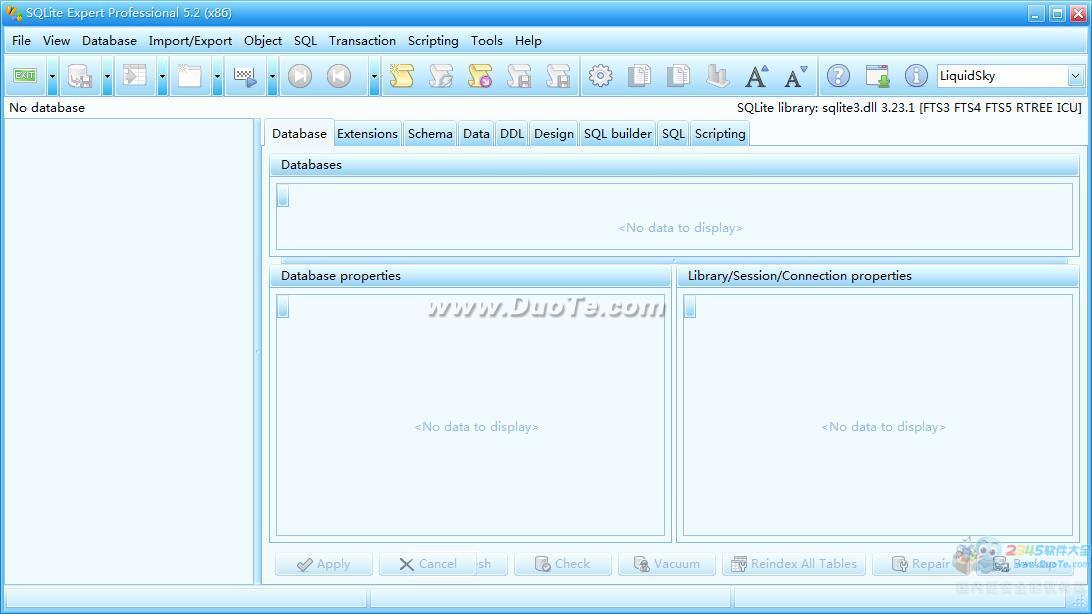Open the Tools menu

(x=487, y=40)
